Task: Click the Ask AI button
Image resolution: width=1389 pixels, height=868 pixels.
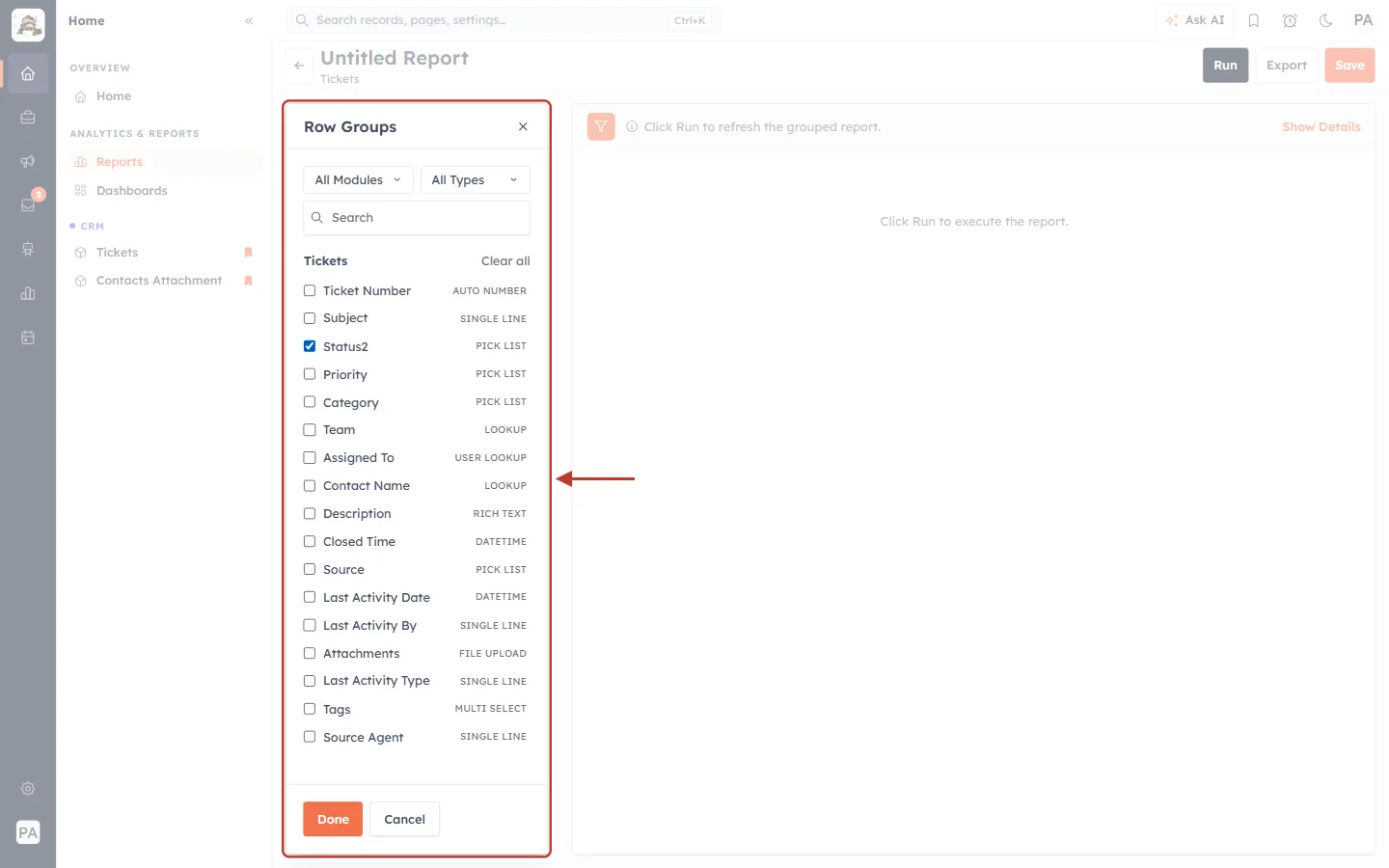Action: (1194, 20)
